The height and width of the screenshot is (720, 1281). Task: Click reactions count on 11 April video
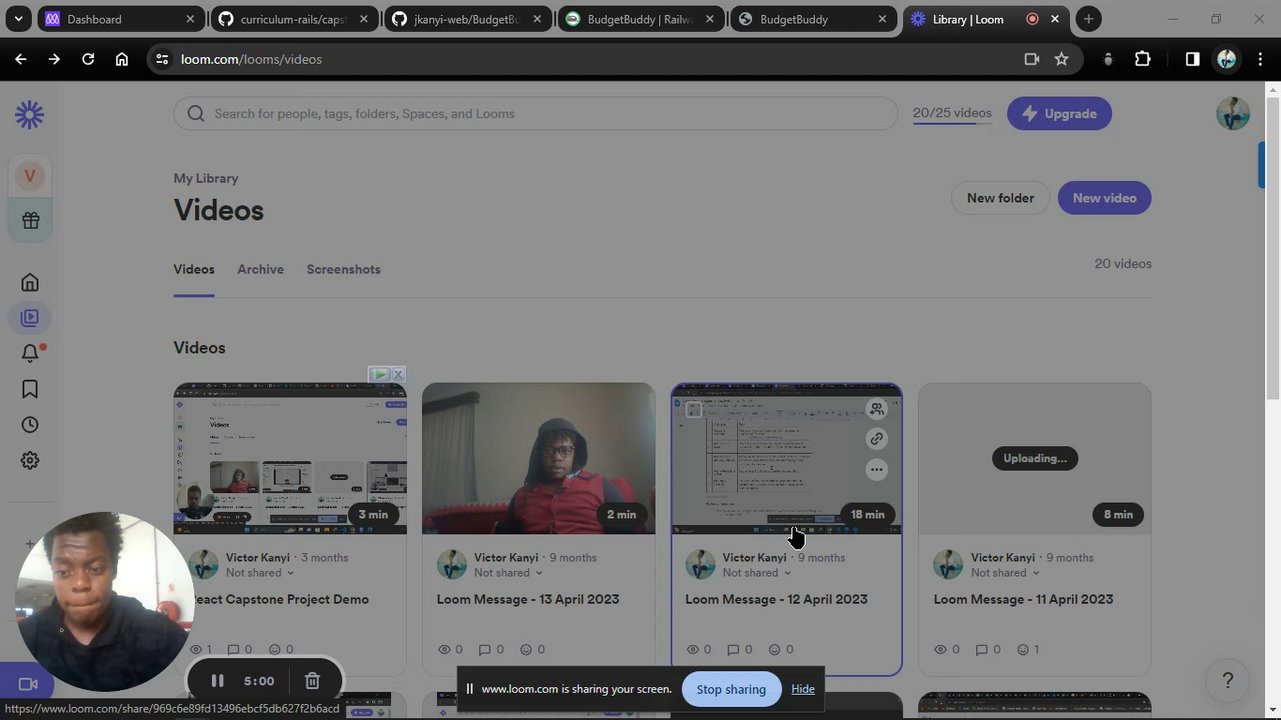pos(1028,650)
